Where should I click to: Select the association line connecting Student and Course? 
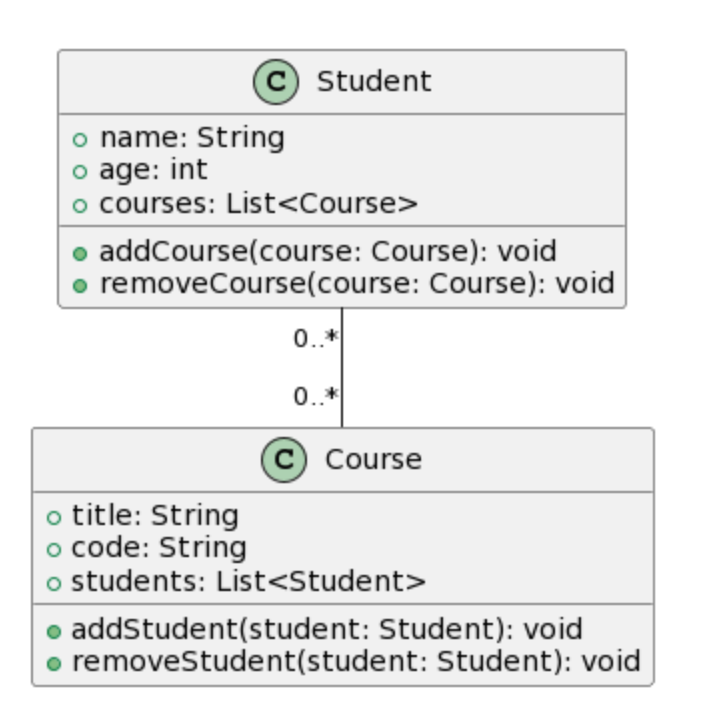[342, 368]
